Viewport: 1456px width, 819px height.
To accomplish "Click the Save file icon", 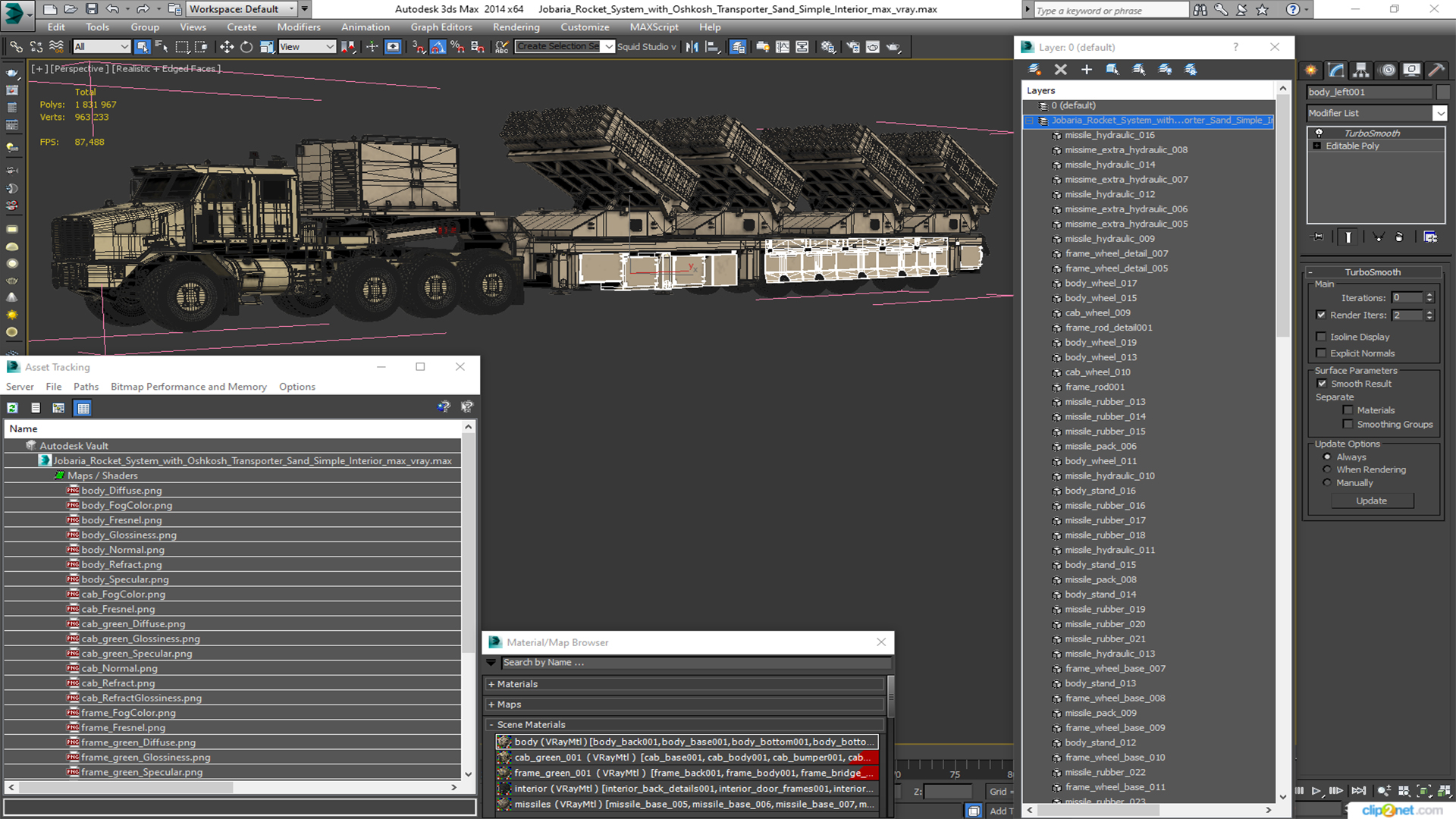I will coord(91,9).
